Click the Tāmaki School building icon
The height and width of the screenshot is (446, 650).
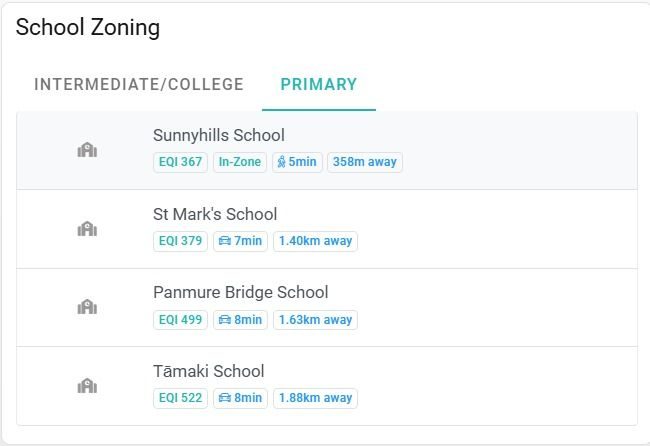87,386
